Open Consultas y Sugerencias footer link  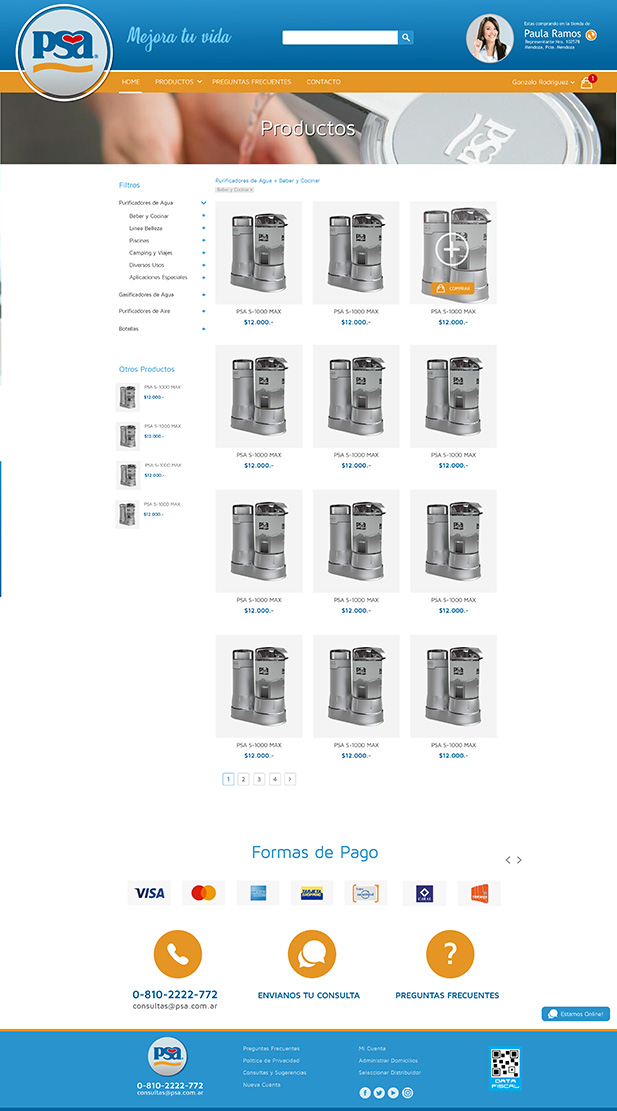point(275,1073)
